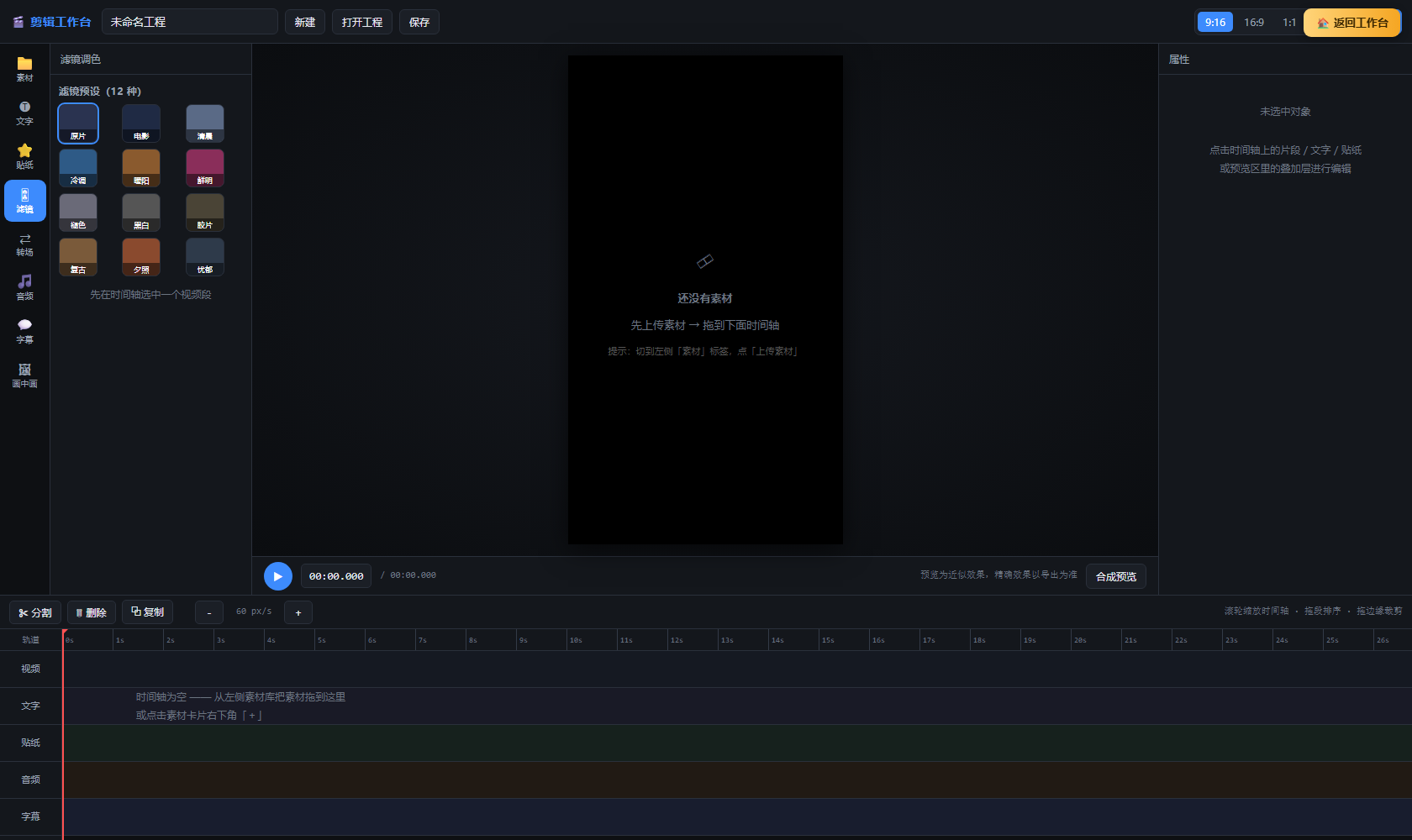Apply the 冷调 cool-tone filter preset

pyautogui.click(x=78, y=168)
